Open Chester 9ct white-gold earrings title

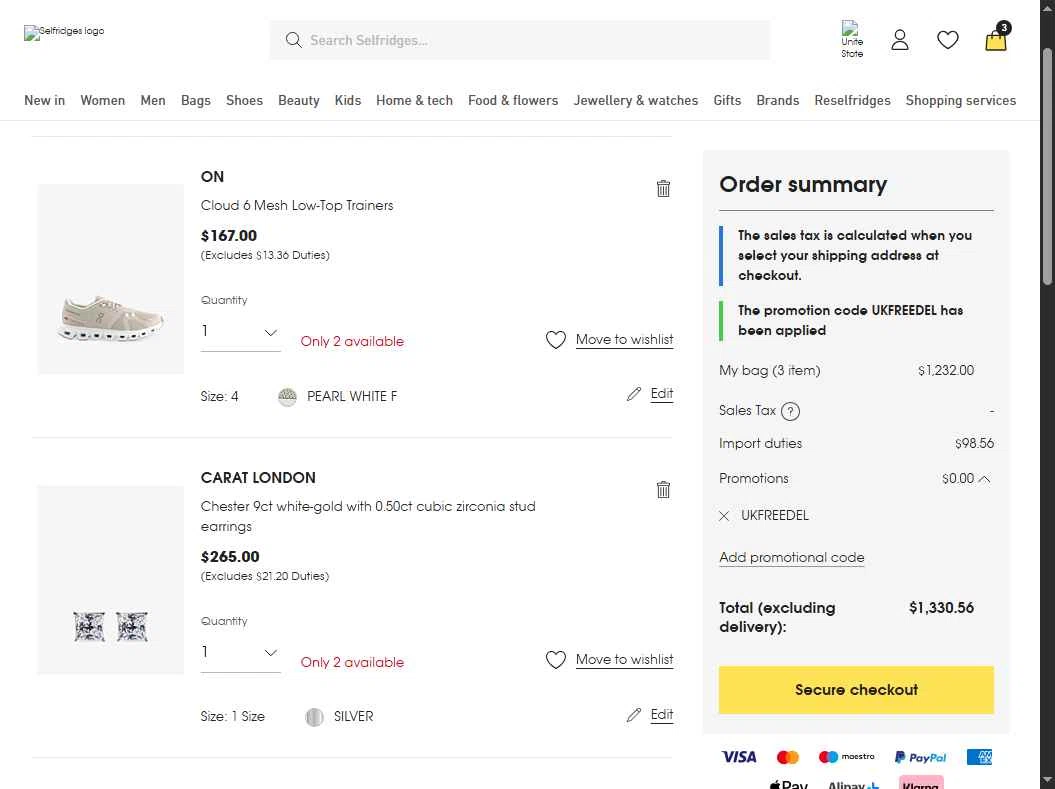(368, 517)
